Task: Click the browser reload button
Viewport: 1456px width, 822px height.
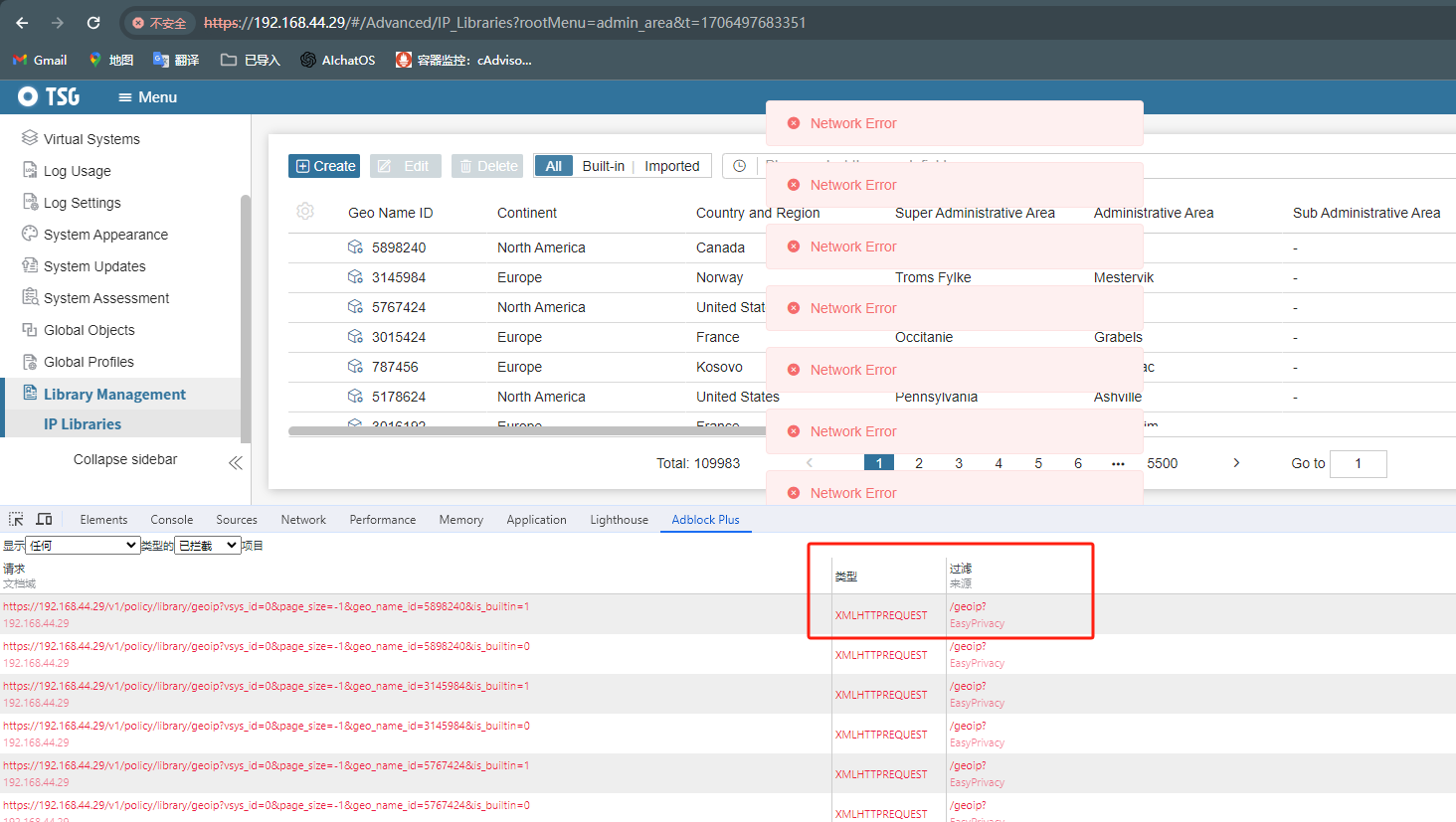Action: (93, 22)
